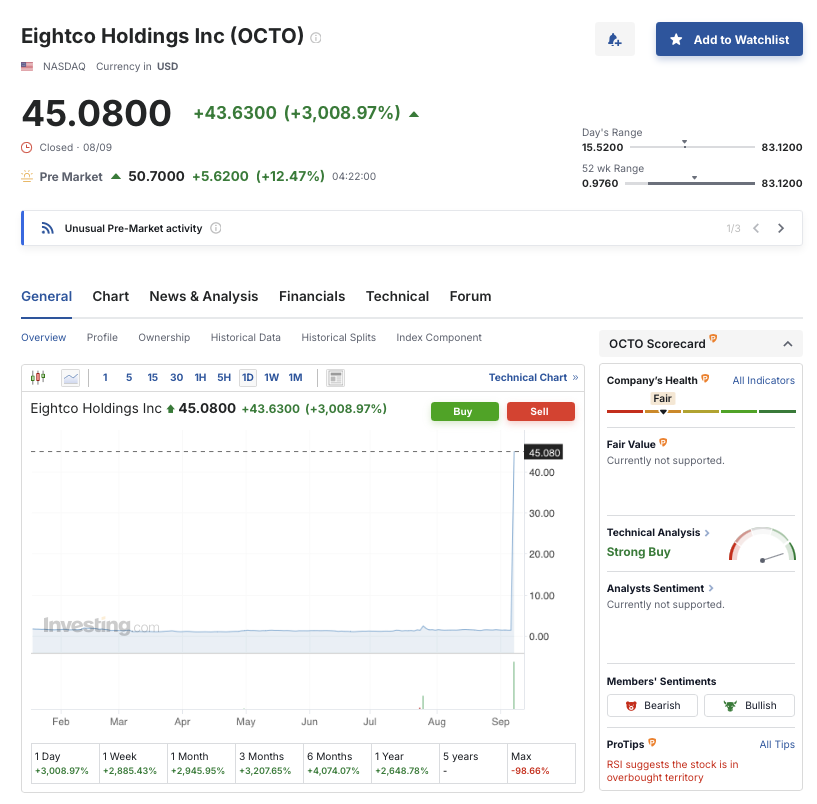This screenshot has width=817, height=804.
Task: Open All Tips link
Action: (x=777, y=745)
